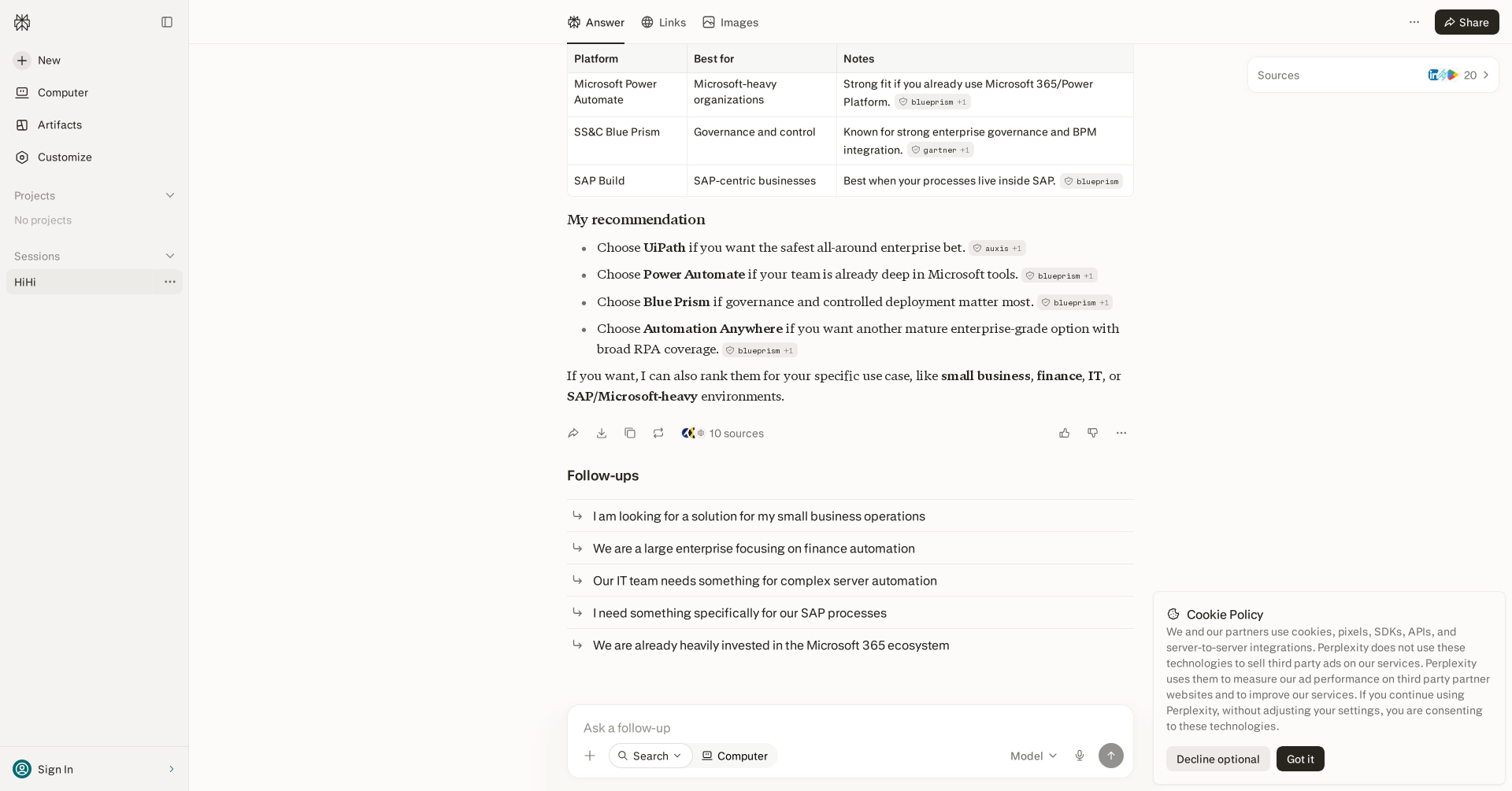Image resolution: width=1512 pixels, height=791 pixels.
Task: Focus the Ask a follow-up field
Action: click(x=850, y=727)
